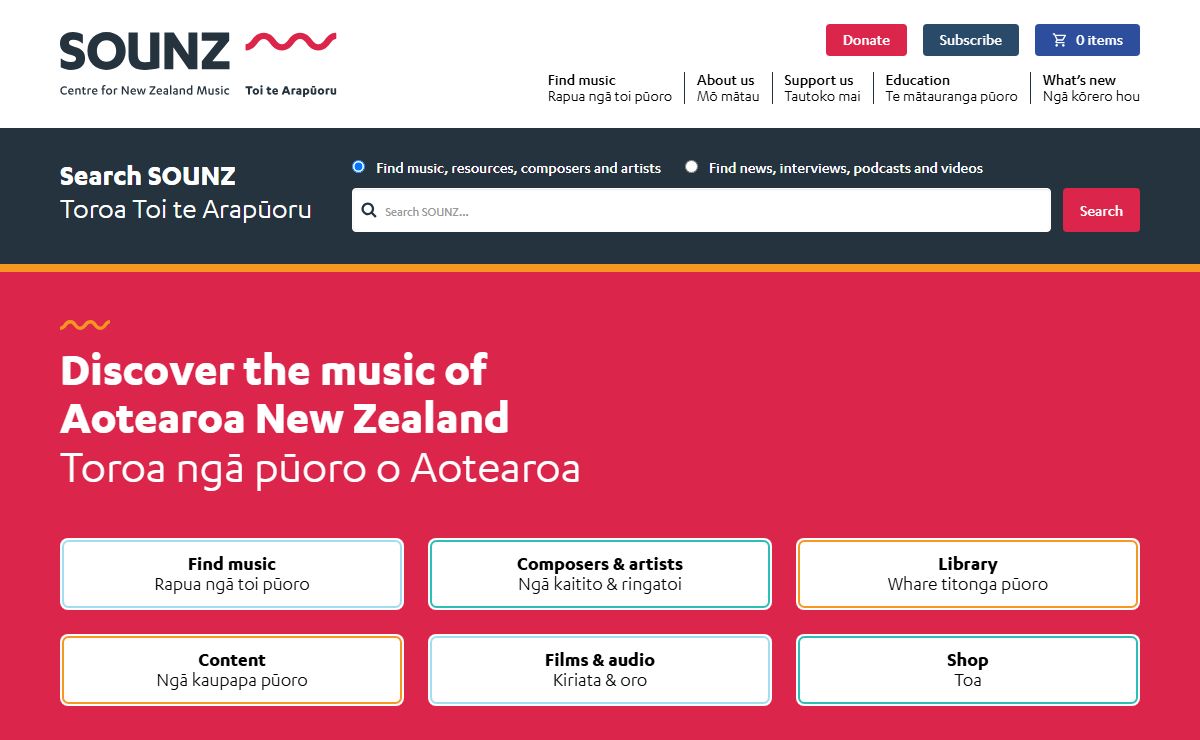Open the Education navigation menu

[951, 88]
